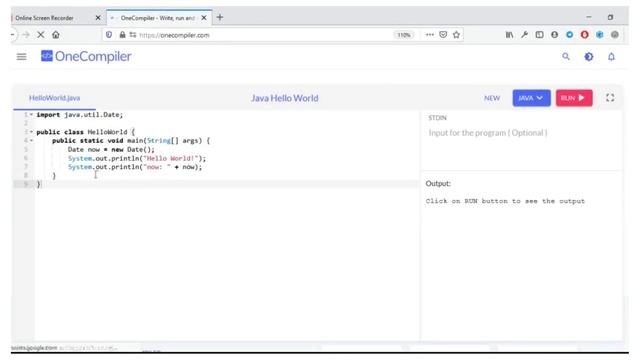Click the println "Hello World!" line
The image size is (640, 360).
pos(137,158)
